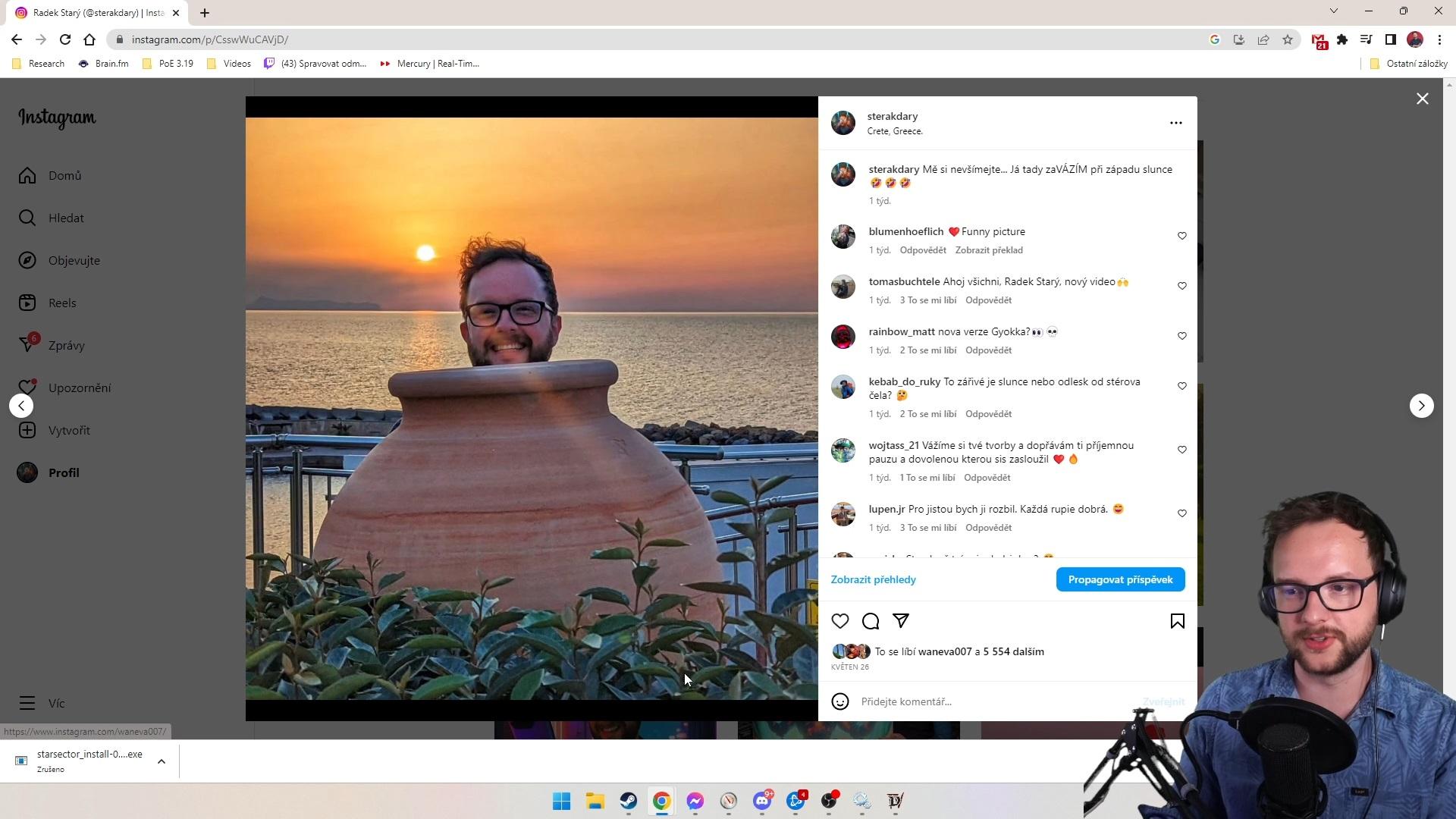This screenshot has width=1456, height=819.
Task: Open Reels from sidebar
Action: point(48,303)
